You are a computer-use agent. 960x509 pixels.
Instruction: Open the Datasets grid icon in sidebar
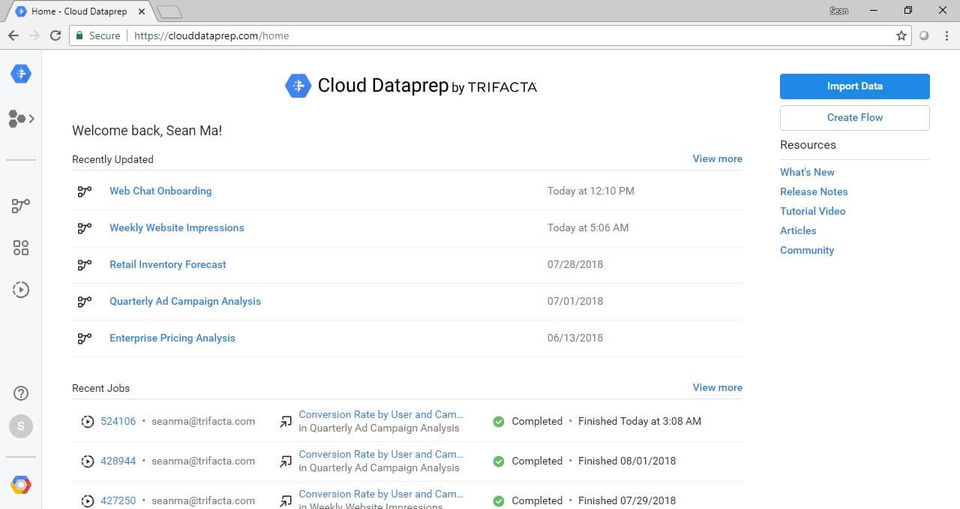click(x=21, y=247)
